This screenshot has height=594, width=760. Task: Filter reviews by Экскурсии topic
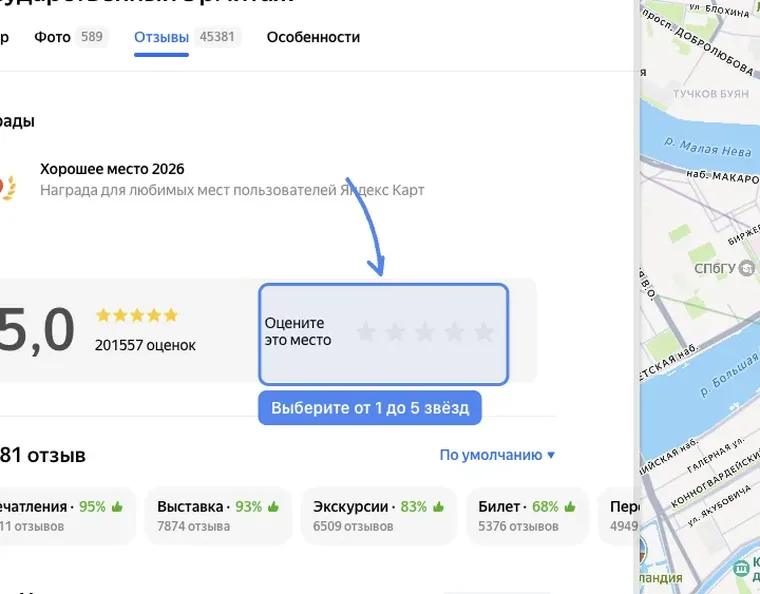click(379, 516)
